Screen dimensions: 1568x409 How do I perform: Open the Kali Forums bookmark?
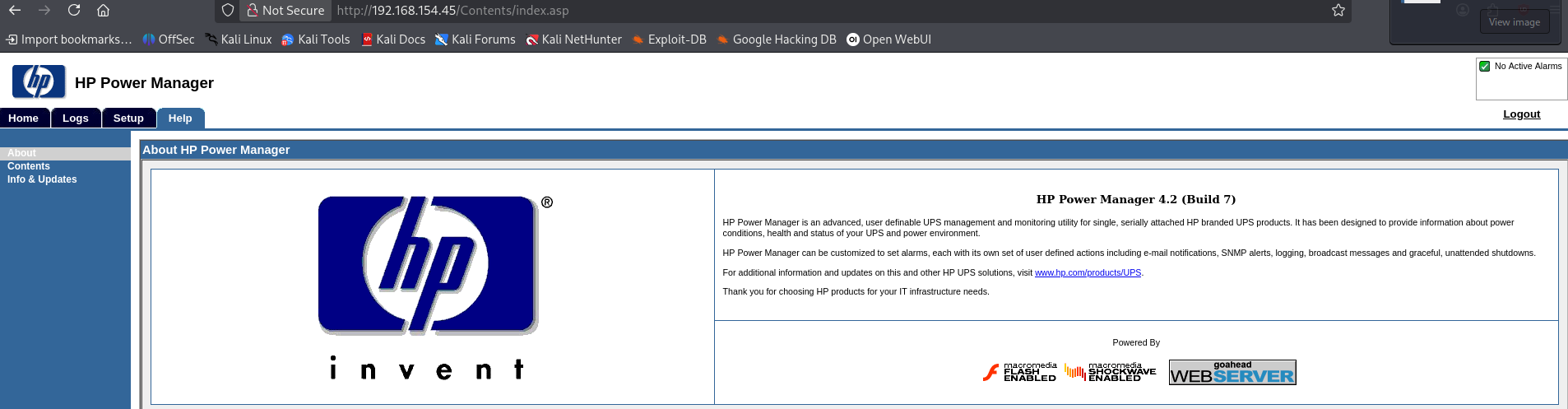[x=476, y=40]
